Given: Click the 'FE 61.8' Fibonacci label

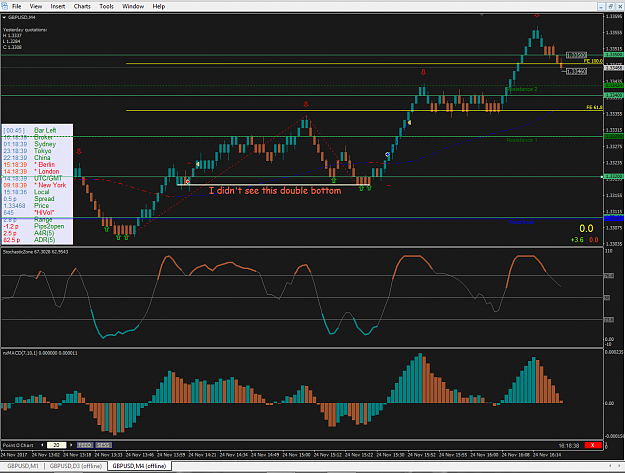Looking at the screenshot, I should pos(594,107).
